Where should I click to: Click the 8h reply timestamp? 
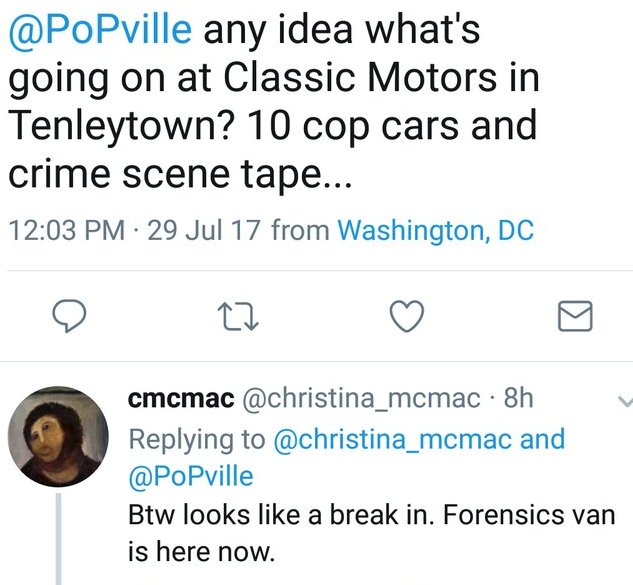click(519, 399)
